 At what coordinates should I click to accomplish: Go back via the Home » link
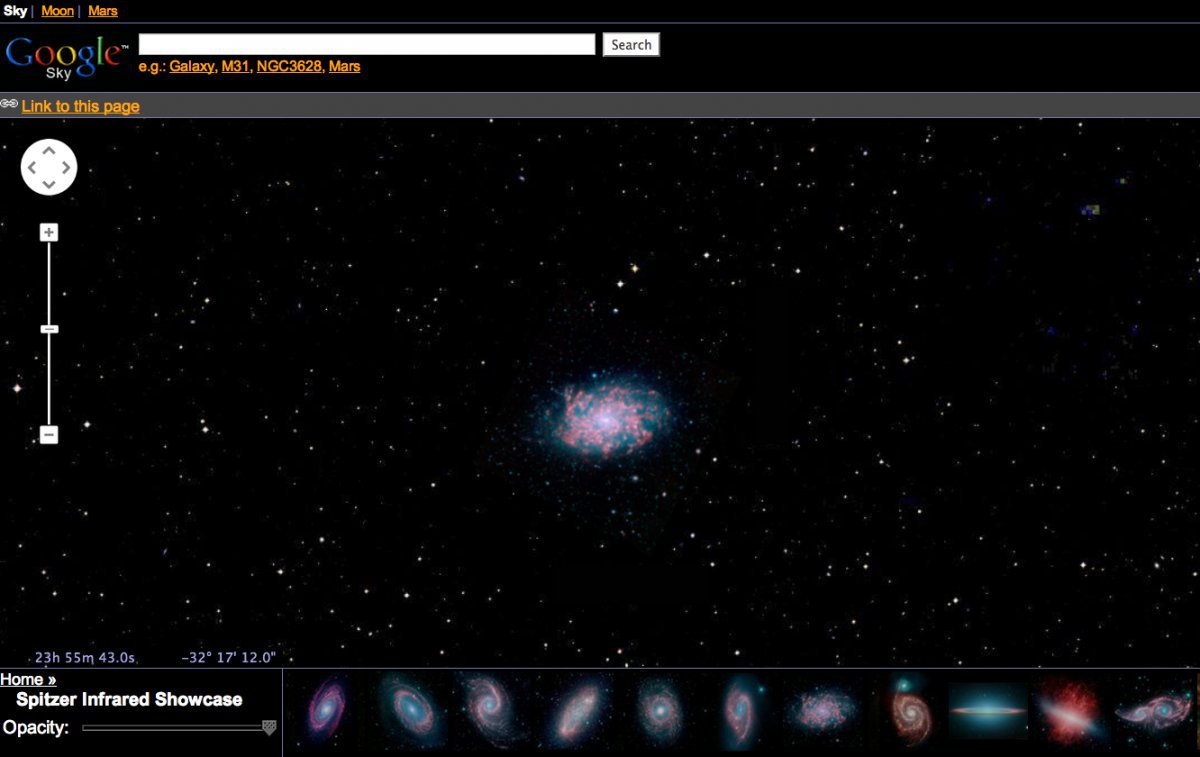28,680
